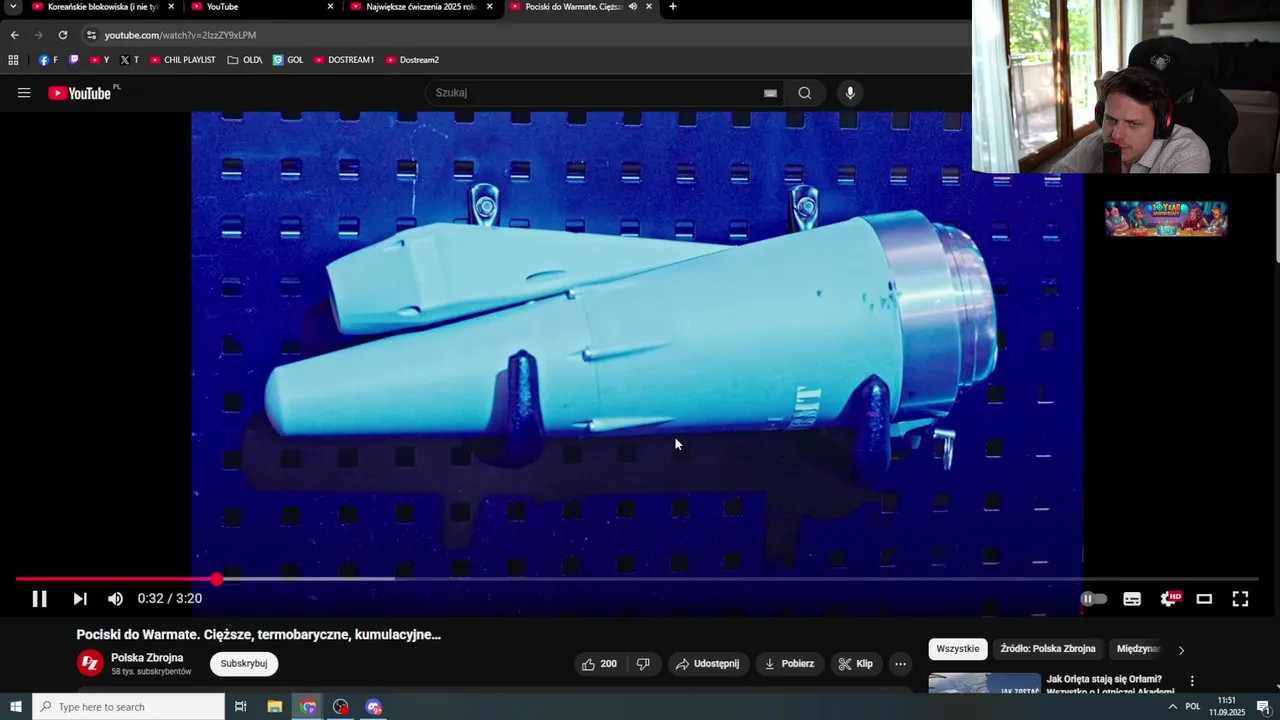Viewport: 1280px width, 720px height.
Task: Toggle the autoplay switch in the player
Action: click(1094, 599)
